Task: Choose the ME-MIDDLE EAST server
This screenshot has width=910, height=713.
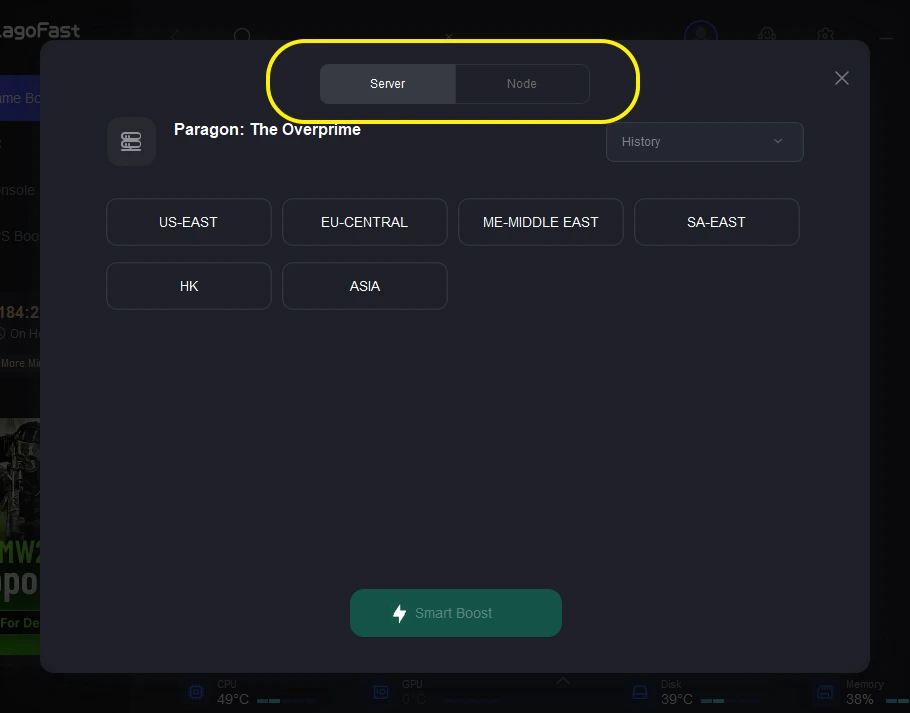Action: [x=540, y=222]
